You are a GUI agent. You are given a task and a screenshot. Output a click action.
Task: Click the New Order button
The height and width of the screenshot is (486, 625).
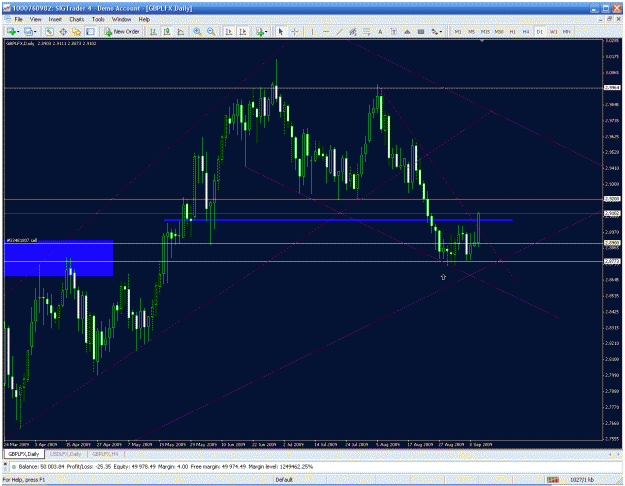pyautogui.click(x=122, y=31)
